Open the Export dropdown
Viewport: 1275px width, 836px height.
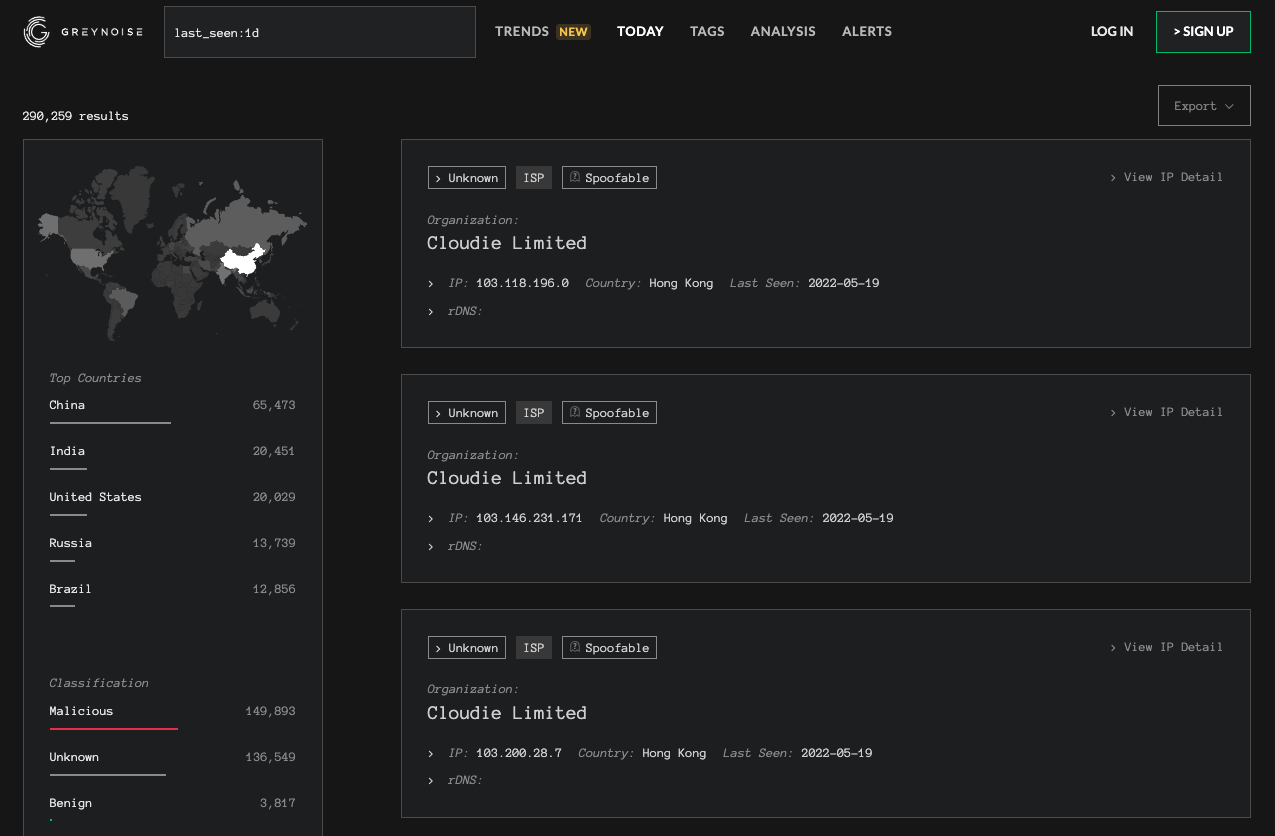pyautogui.click(x=1204, y=106)
